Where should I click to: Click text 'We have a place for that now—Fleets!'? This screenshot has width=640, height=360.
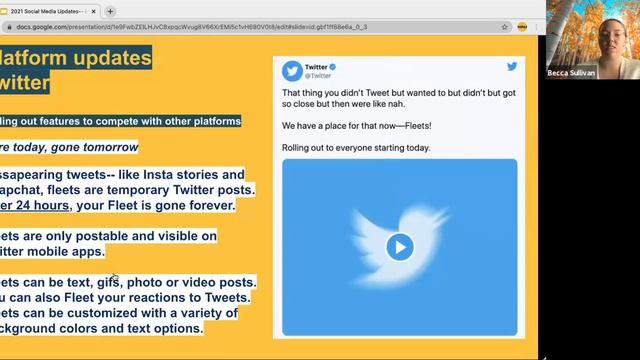point(356,126)
